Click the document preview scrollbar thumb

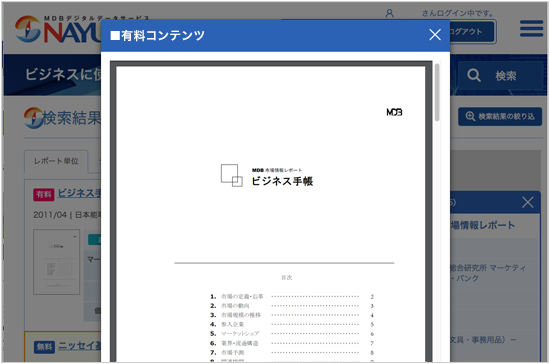pos(437,92)
